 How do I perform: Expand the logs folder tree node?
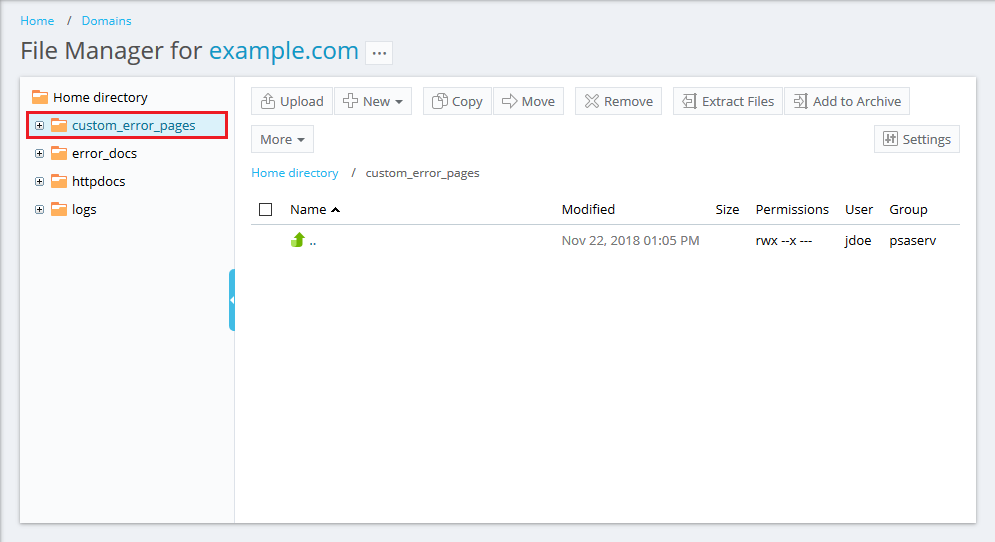40,210
